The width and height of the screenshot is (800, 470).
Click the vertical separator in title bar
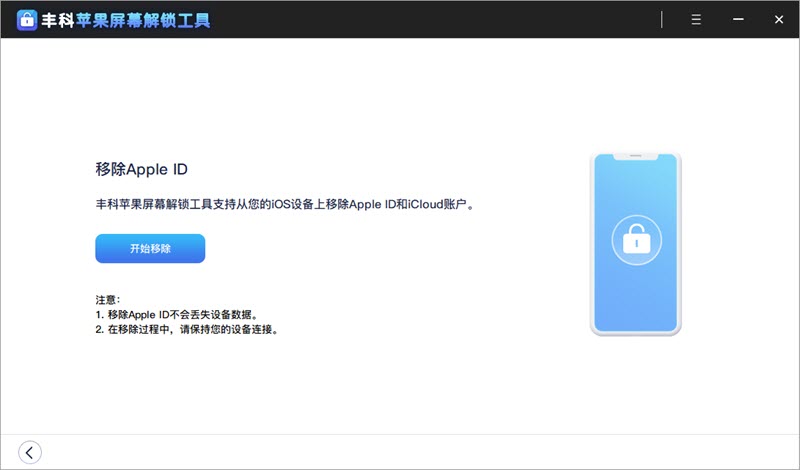point(662,20)
